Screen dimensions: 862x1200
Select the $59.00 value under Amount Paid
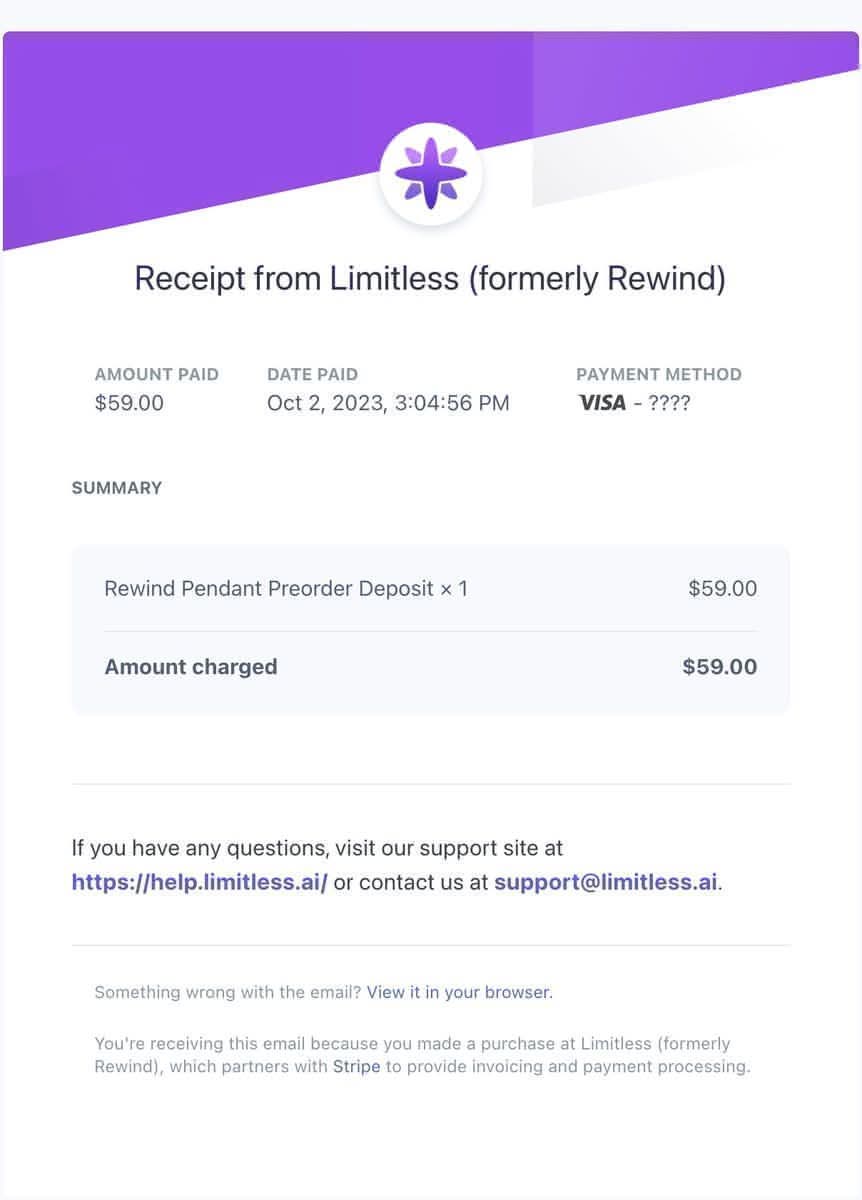[129, 403]
